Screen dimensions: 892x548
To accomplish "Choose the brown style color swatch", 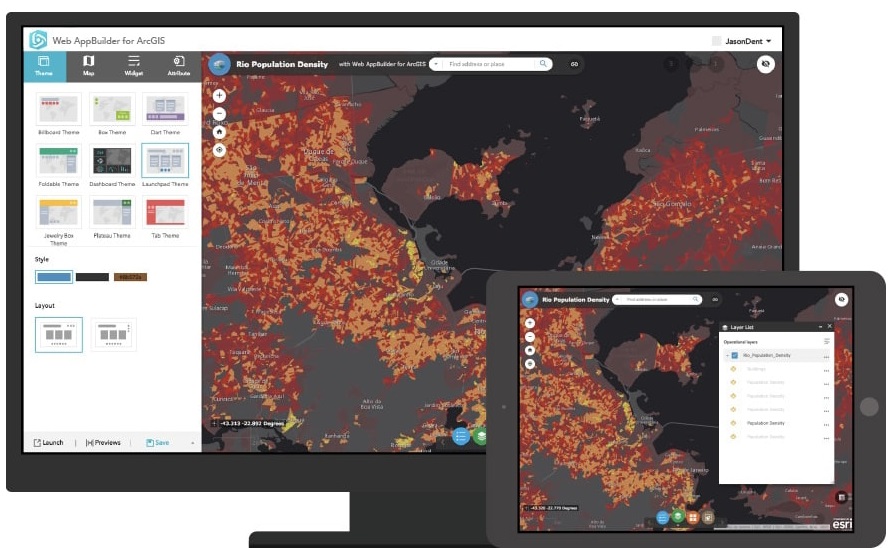I will point(130,277).
